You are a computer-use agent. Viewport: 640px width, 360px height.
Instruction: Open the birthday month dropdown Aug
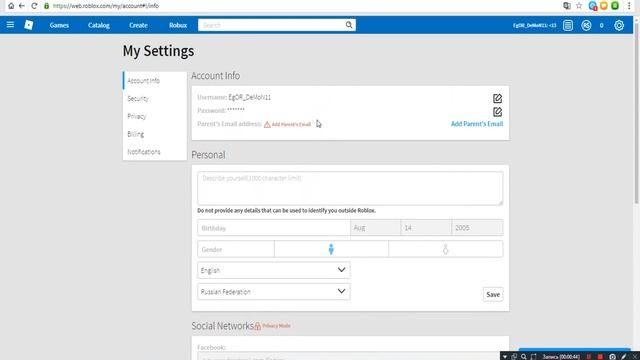coord(375,228)
